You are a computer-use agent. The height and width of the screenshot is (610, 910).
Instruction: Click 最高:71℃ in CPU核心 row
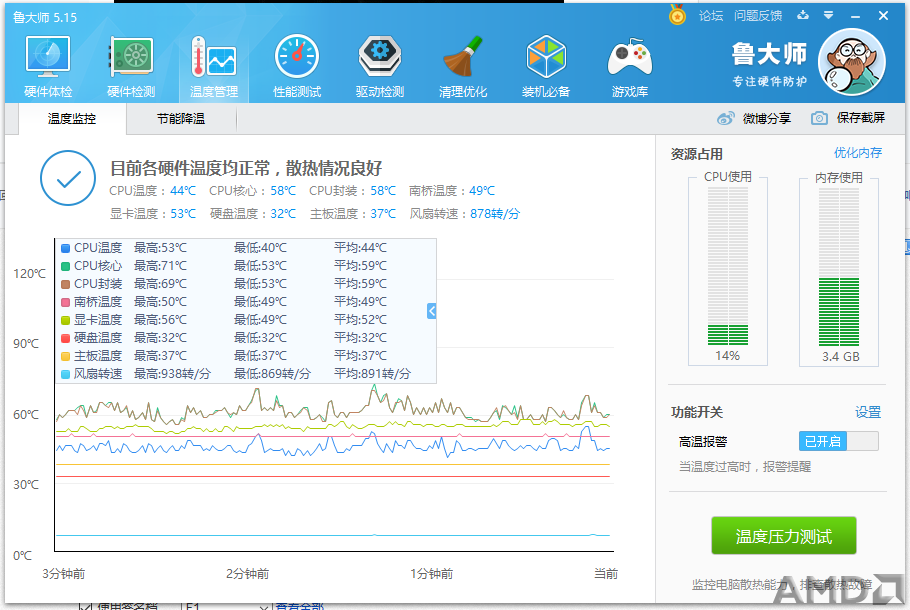click(x=160, y=266)
